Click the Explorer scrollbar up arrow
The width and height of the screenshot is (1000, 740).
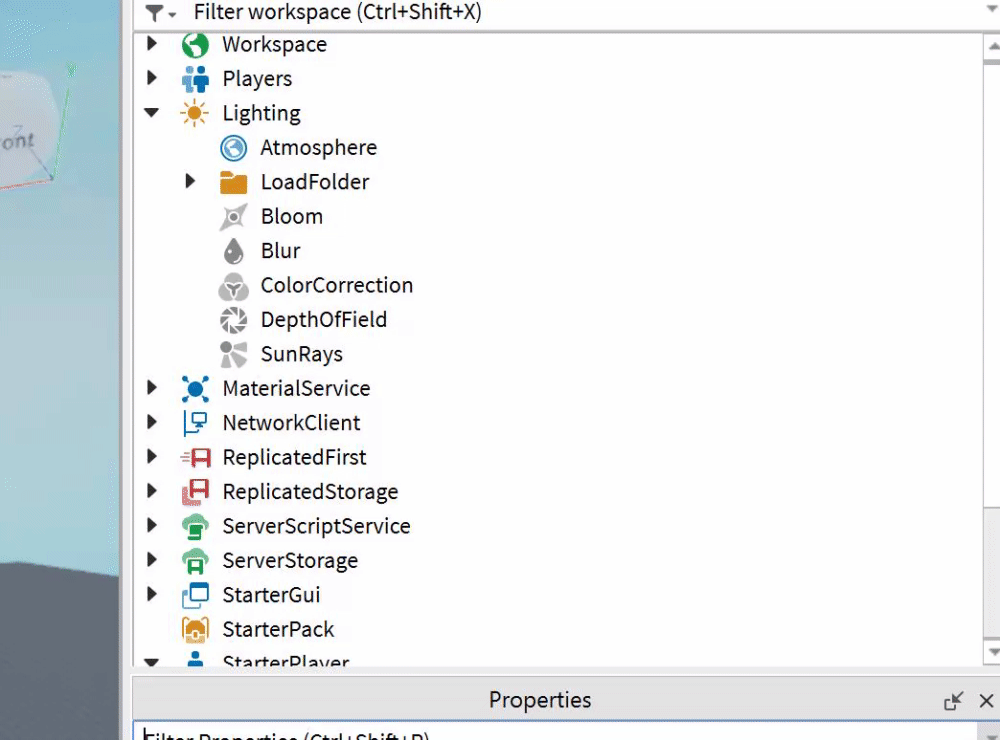tap(992, 47)
